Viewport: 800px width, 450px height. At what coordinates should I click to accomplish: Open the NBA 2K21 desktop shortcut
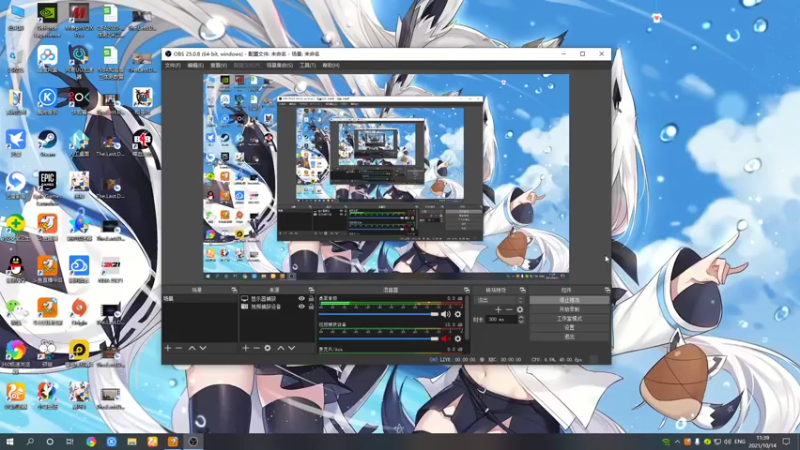(x=111, y=269)
